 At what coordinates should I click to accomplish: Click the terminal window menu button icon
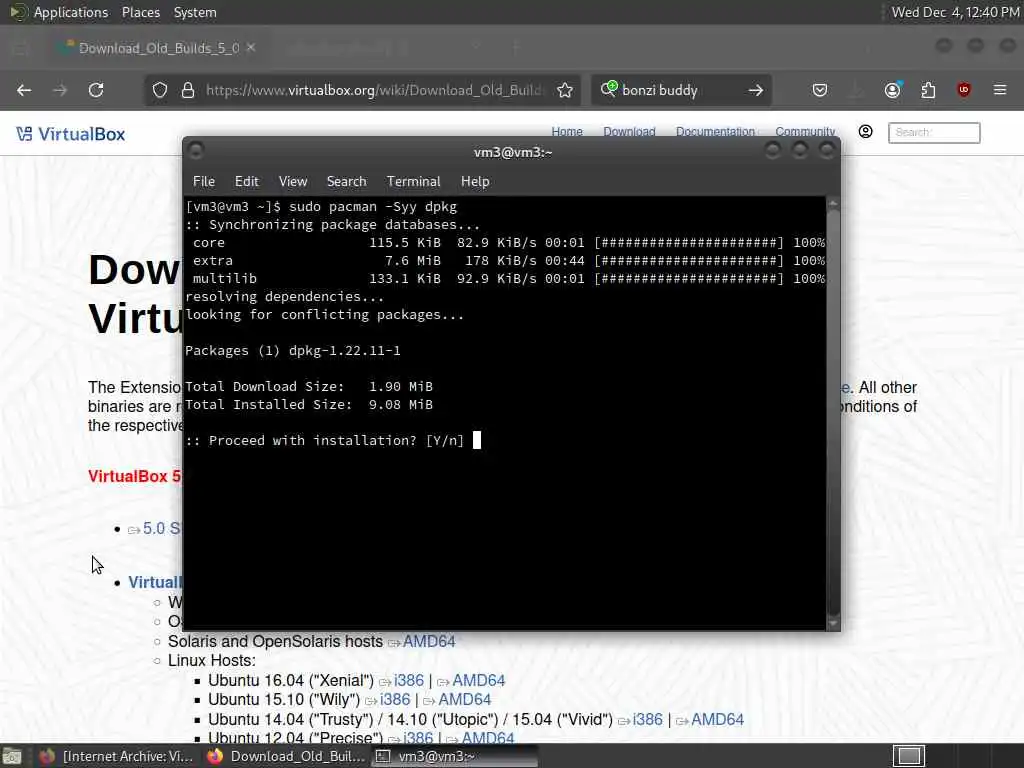point(196,151)
